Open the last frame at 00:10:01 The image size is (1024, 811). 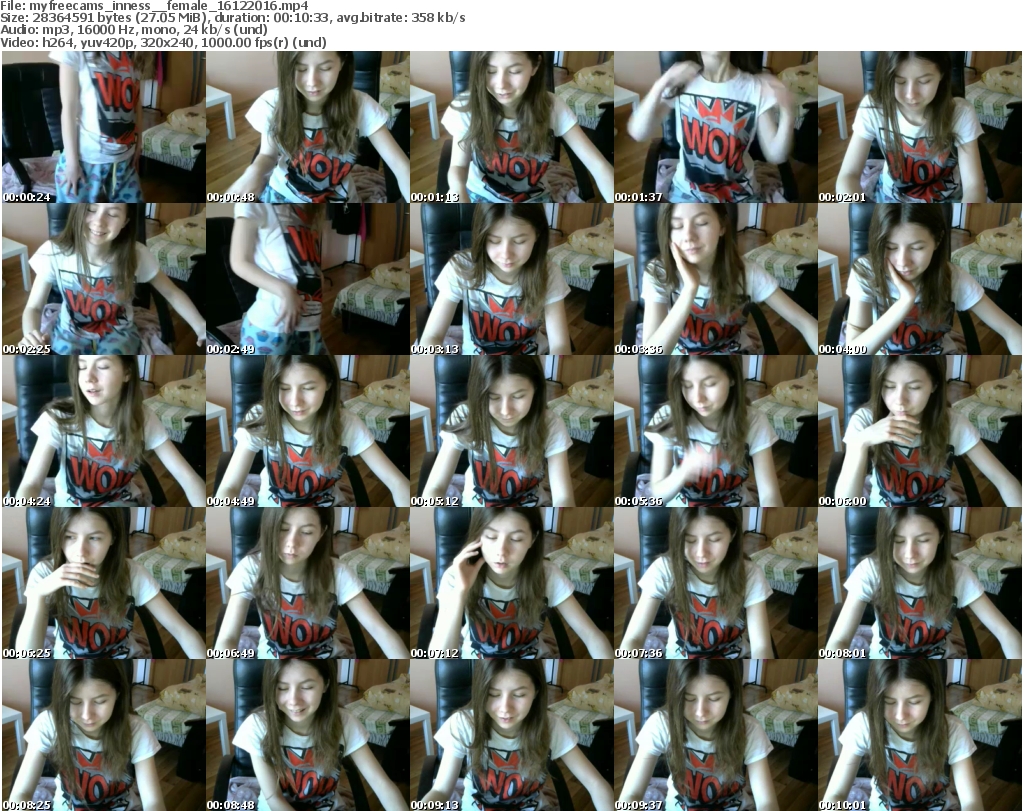click(x=919, y=735)
